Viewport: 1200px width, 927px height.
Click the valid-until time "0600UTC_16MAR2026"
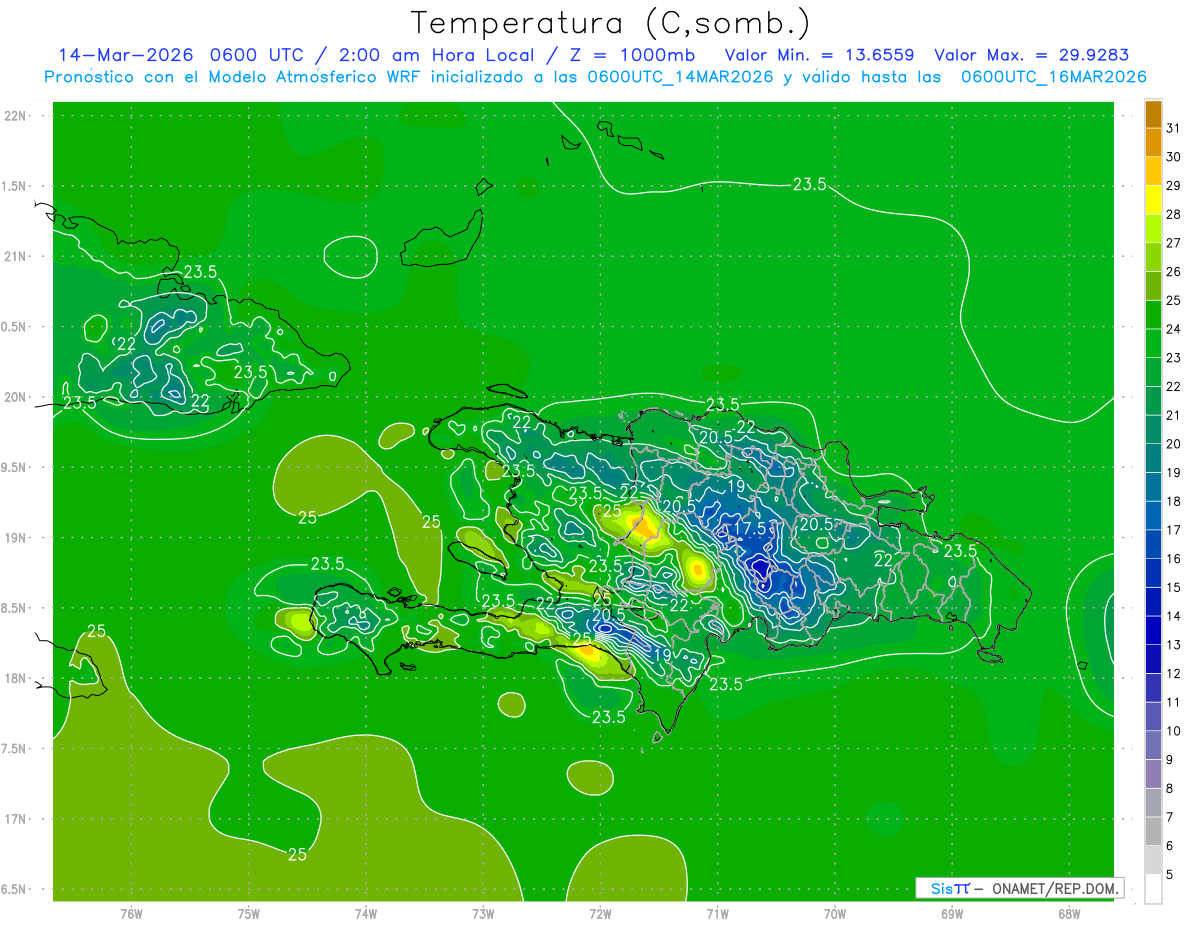[1053, 77]
